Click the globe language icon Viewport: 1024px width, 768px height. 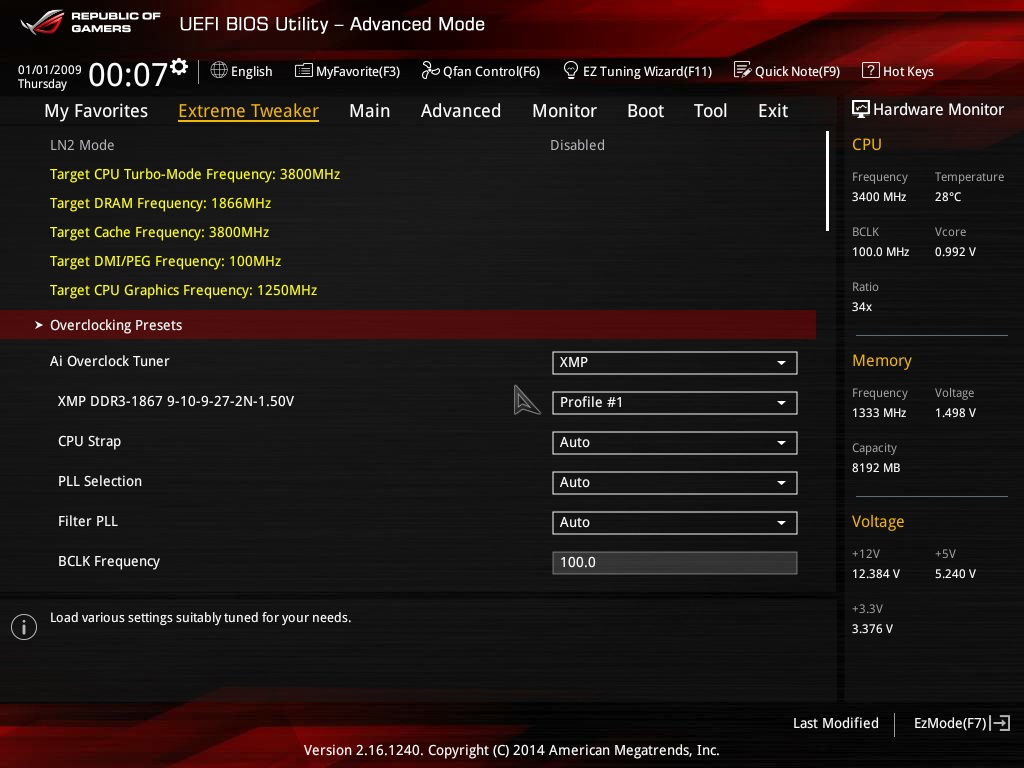click(x=219, y=70)
